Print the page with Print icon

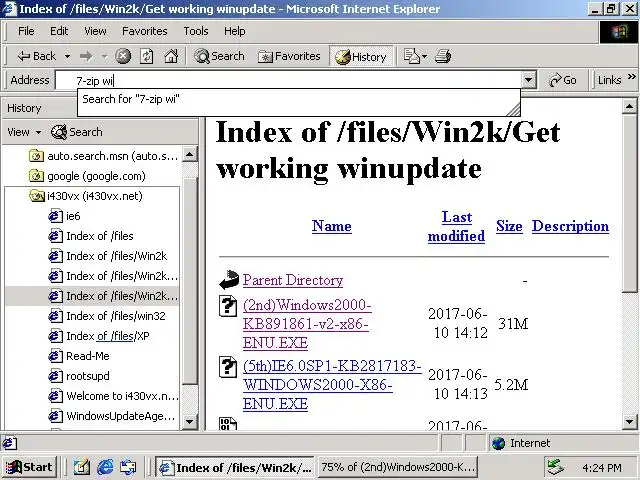[x=443, y=56]
